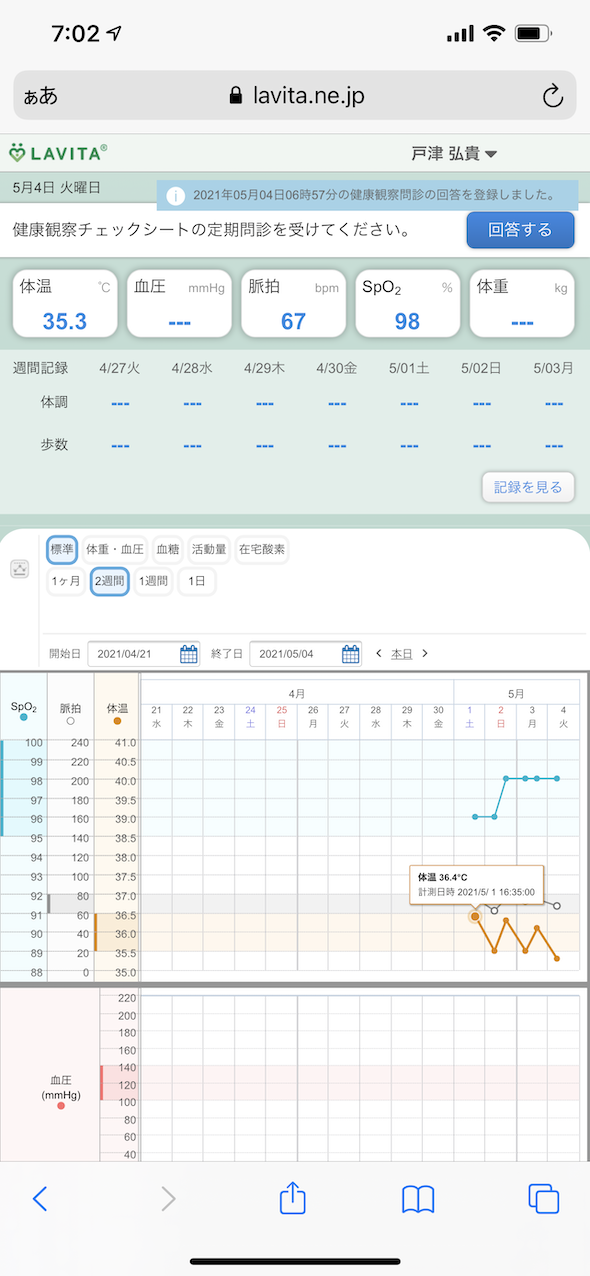Image resolution: width=590 pixels, height=1276 pixels.
Task: Expand the 戸津 弘貴 user dropdown
Action: (x=454, y=153)
